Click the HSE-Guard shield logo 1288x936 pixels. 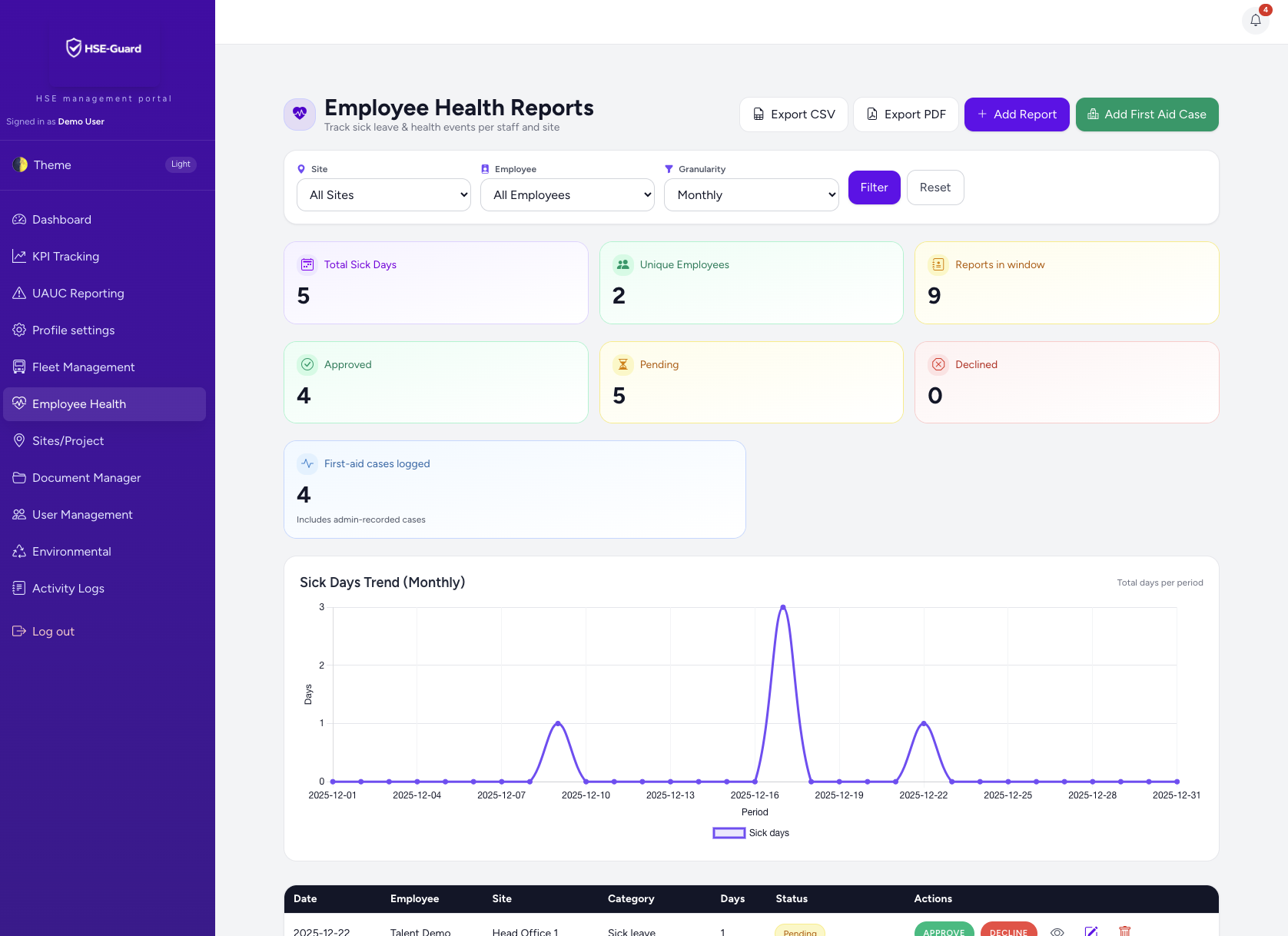pos(74,48)
